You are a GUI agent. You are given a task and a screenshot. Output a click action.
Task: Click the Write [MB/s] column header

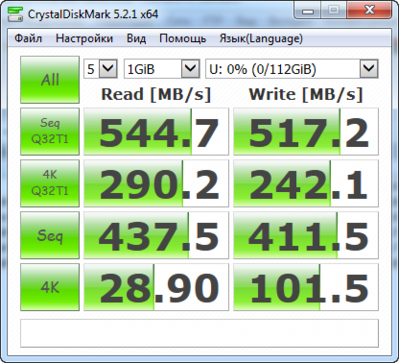coord(306,95)
